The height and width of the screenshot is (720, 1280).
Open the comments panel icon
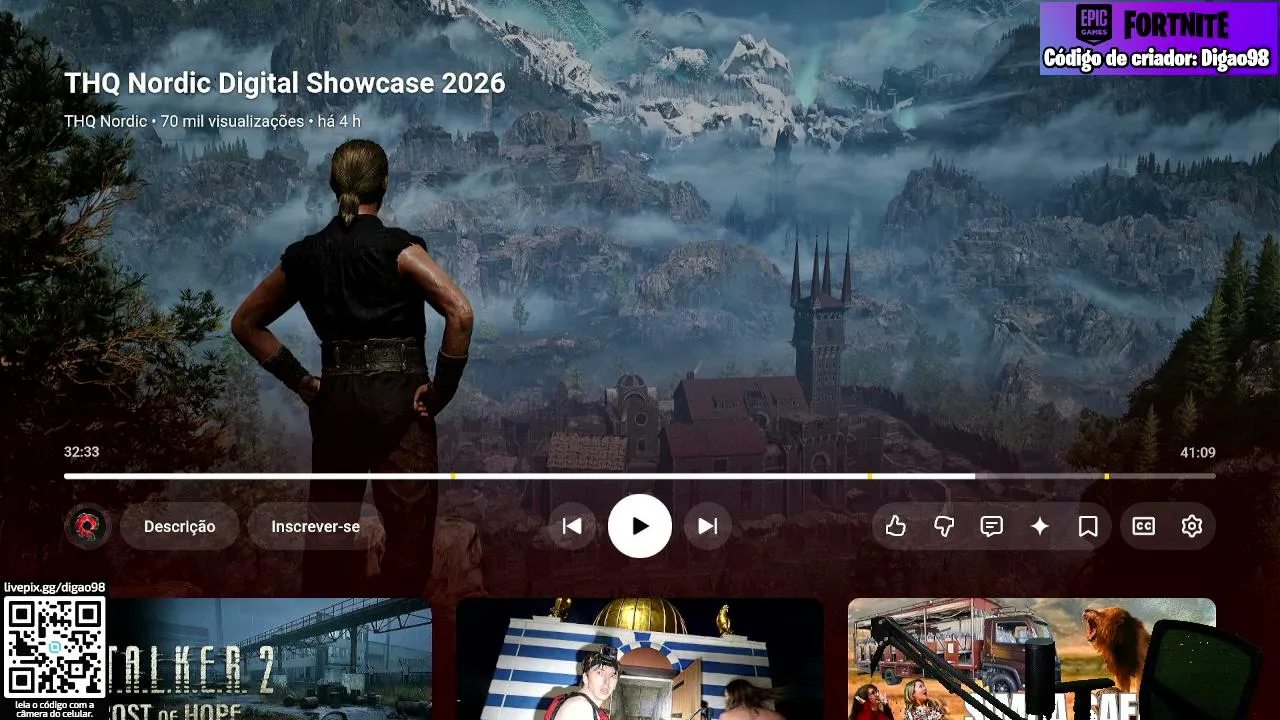(x=992, y=526)
